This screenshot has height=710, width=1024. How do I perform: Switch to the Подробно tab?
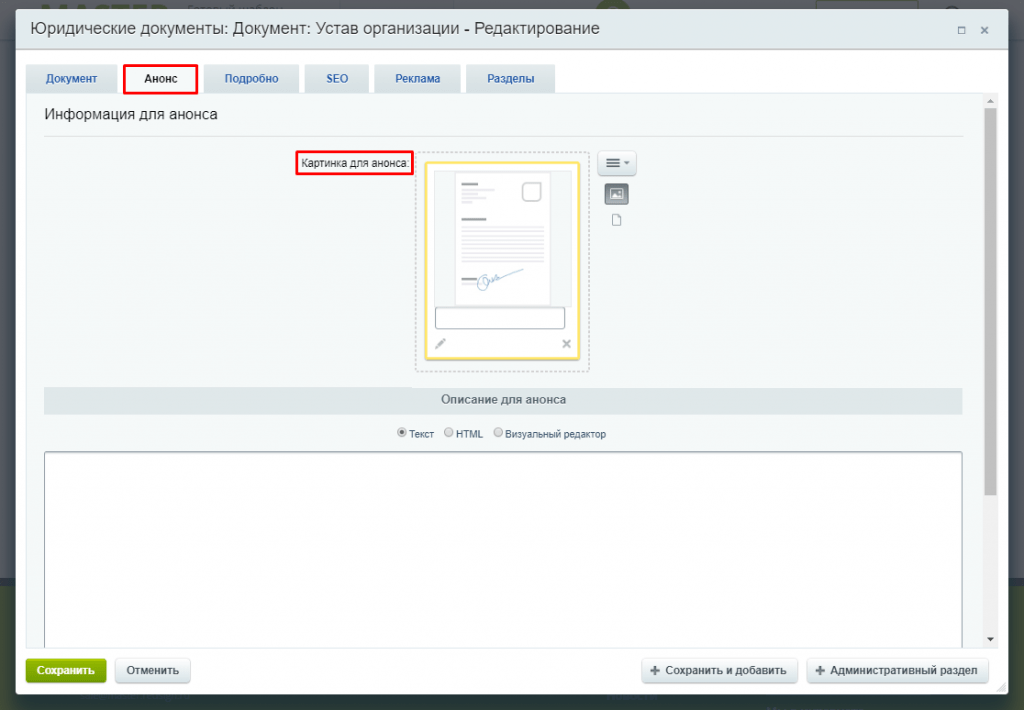251,79
